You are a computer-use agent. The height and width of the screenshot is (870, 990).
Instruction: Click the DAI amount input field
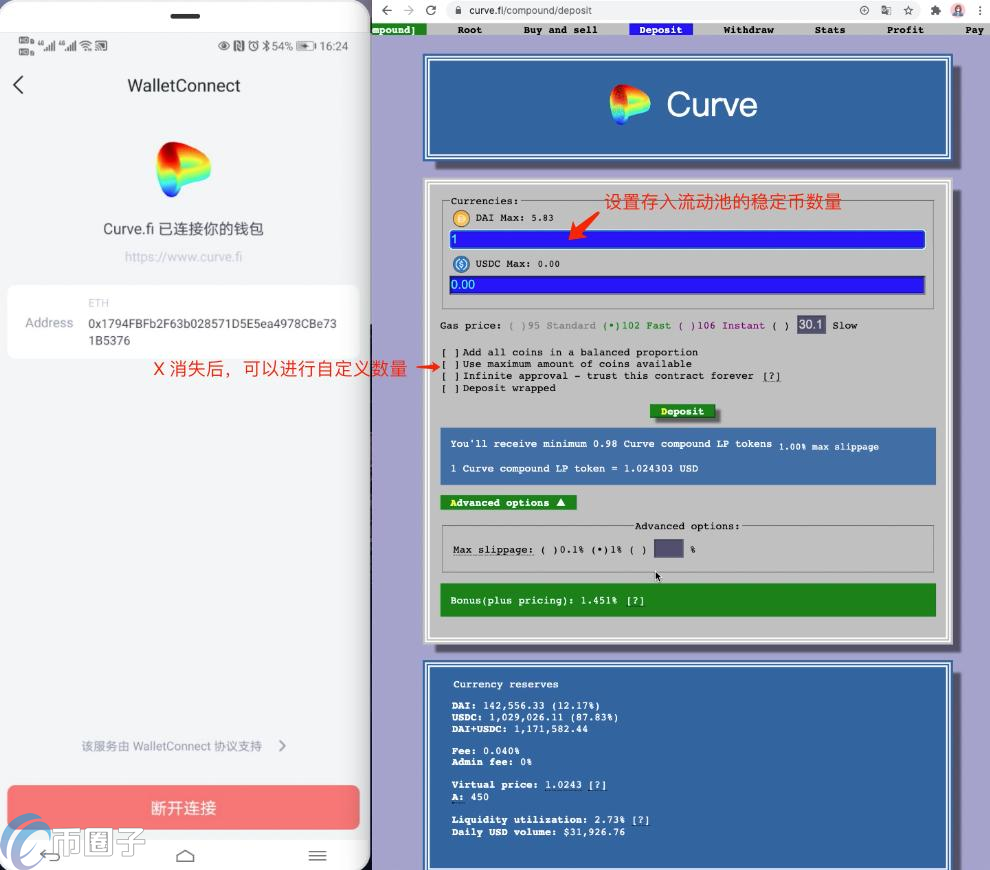coord(687,239)
